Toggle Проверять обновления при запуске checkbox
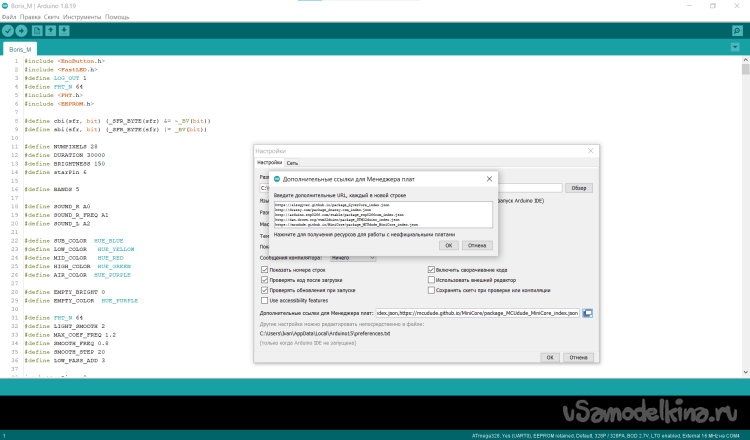This screenshot has height=440, width=750. pyautogui.click(x=264, y=290)
